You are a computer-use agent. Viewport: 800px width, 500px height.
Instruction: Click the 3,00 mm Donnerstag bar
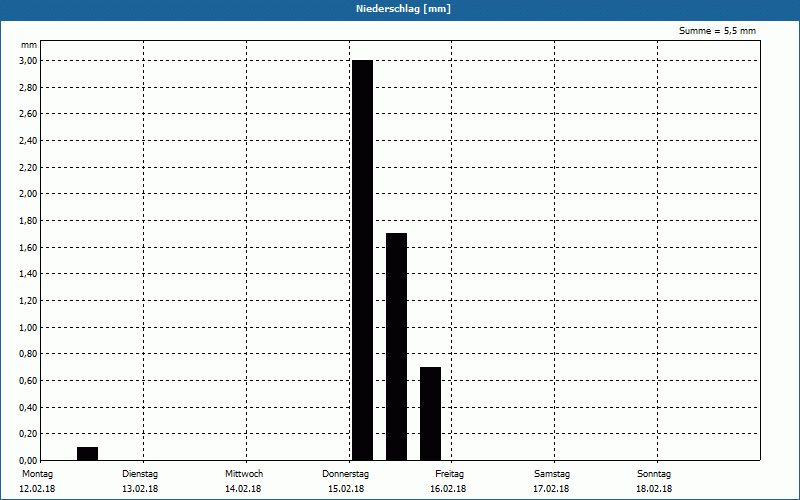click(x=363, y=260)
